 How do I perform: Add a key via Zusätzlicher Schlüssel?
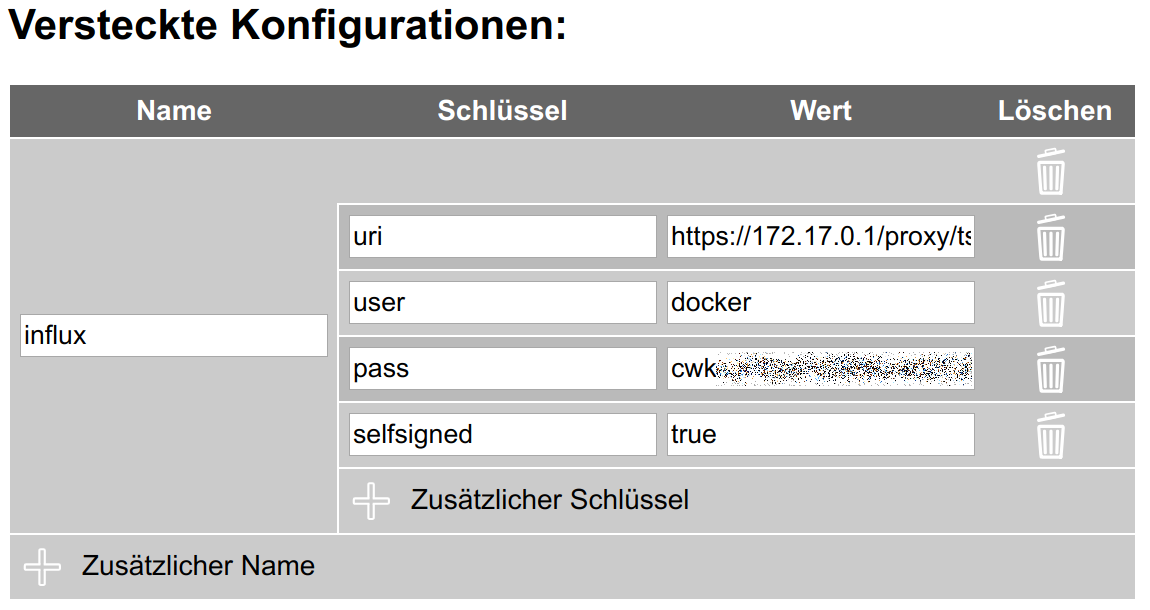(x=549, y=500)
